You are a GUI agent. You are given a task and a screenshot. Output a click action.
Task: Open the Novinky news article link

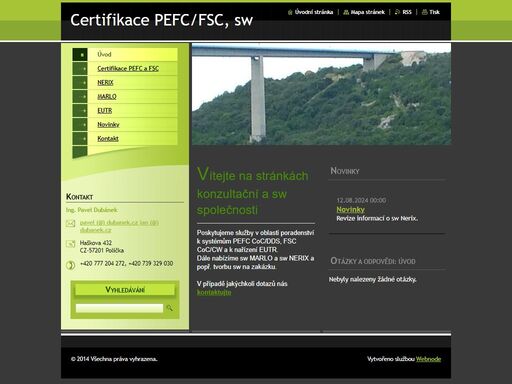(350, 209)
